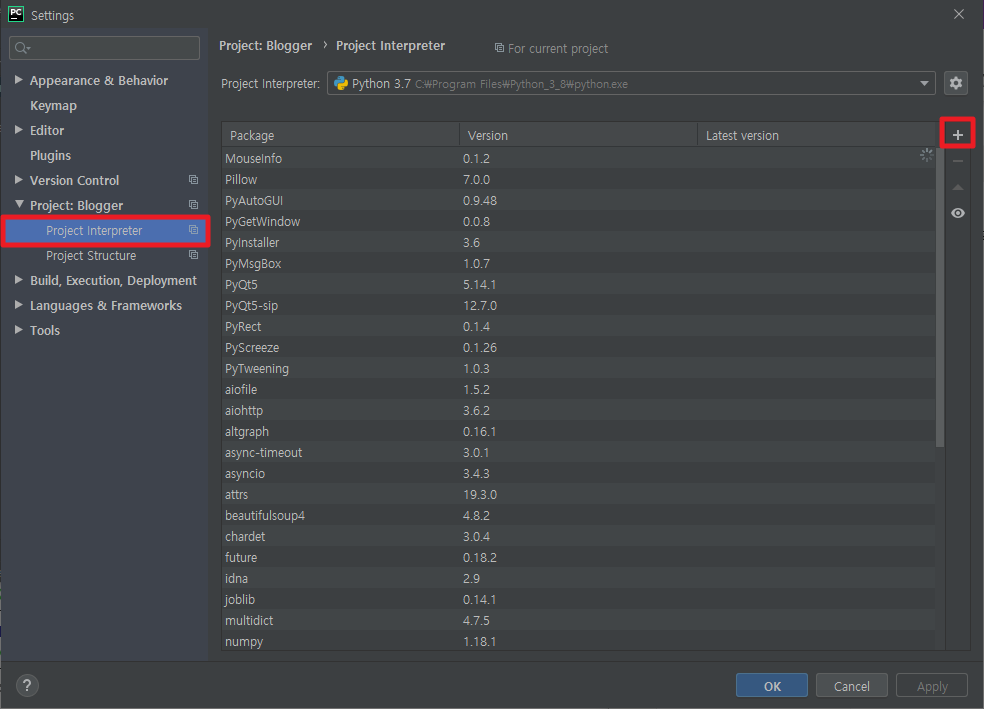Select the idna package row

[579, 579]
